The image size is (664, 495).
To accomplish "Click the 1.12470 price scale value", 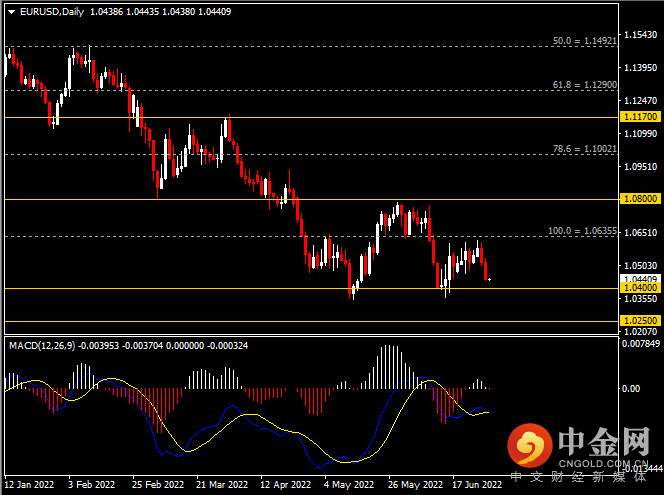I will point(641,100).
